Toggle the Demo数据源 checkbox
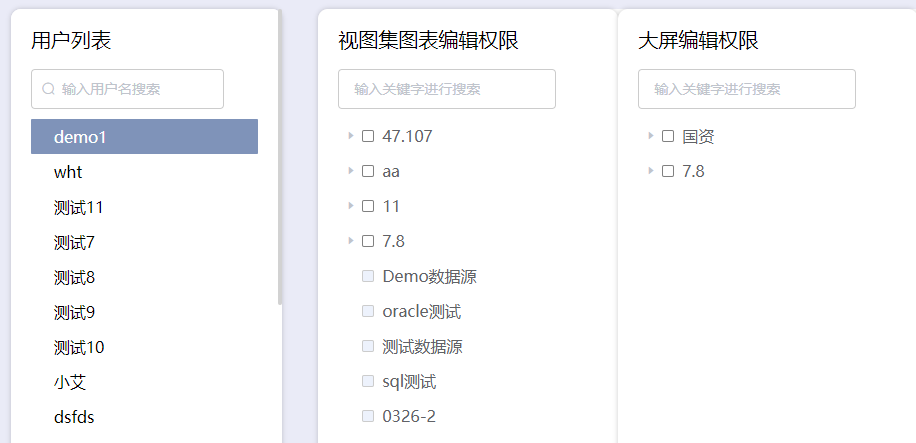The image size is (916, 443). pos(368,276)
